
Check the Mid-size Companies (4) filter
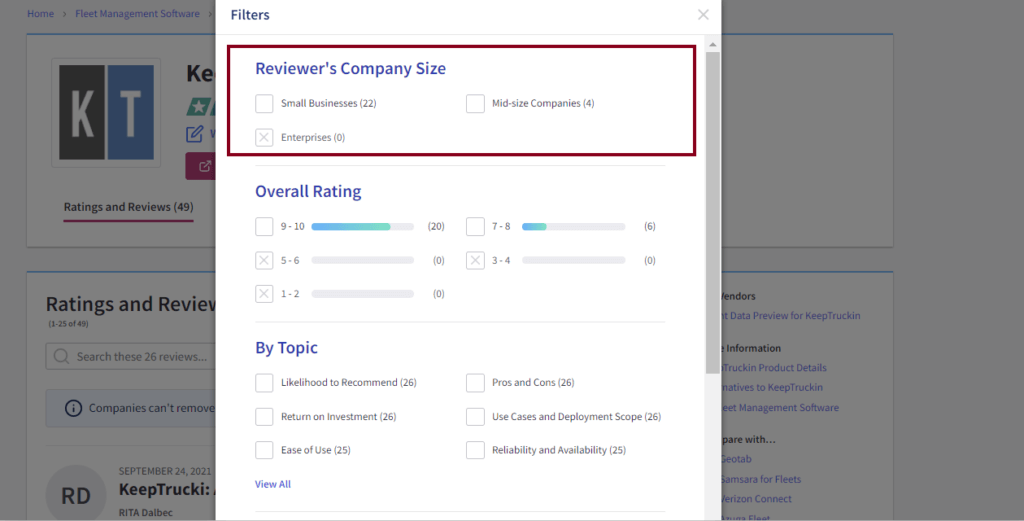pos(475,103)
